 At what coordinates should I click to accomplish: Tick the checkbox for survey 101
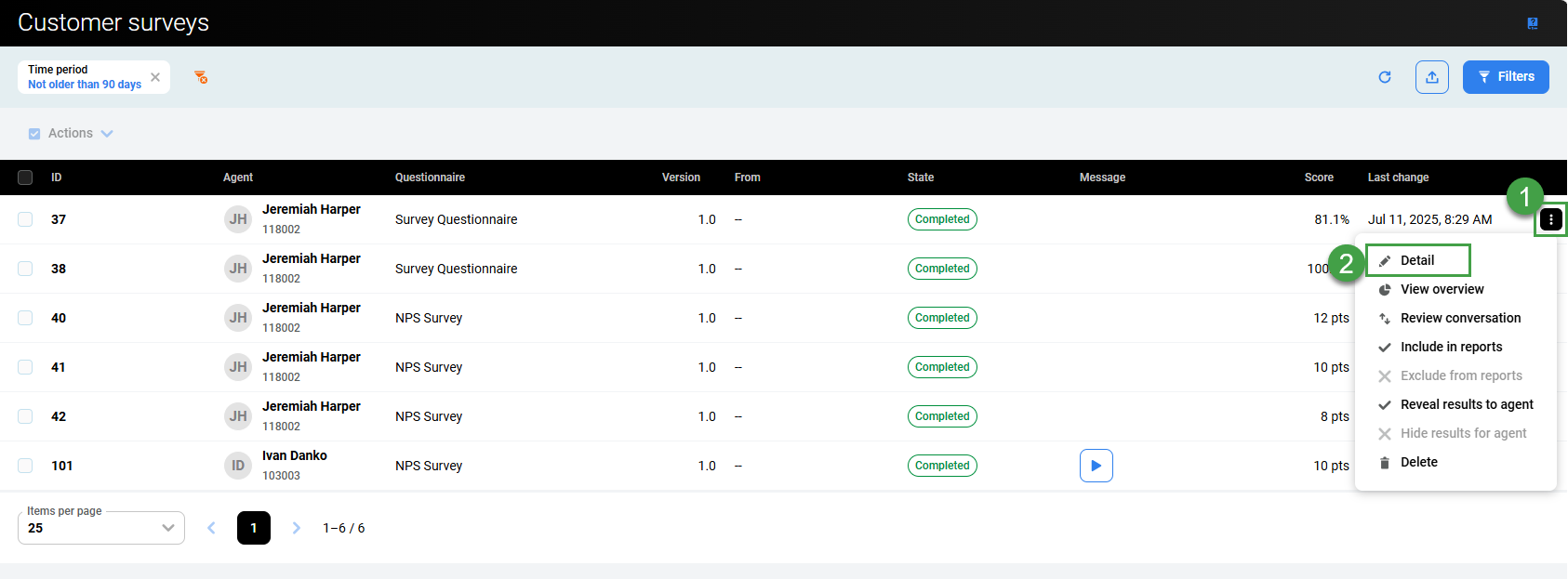click(25, 466)
